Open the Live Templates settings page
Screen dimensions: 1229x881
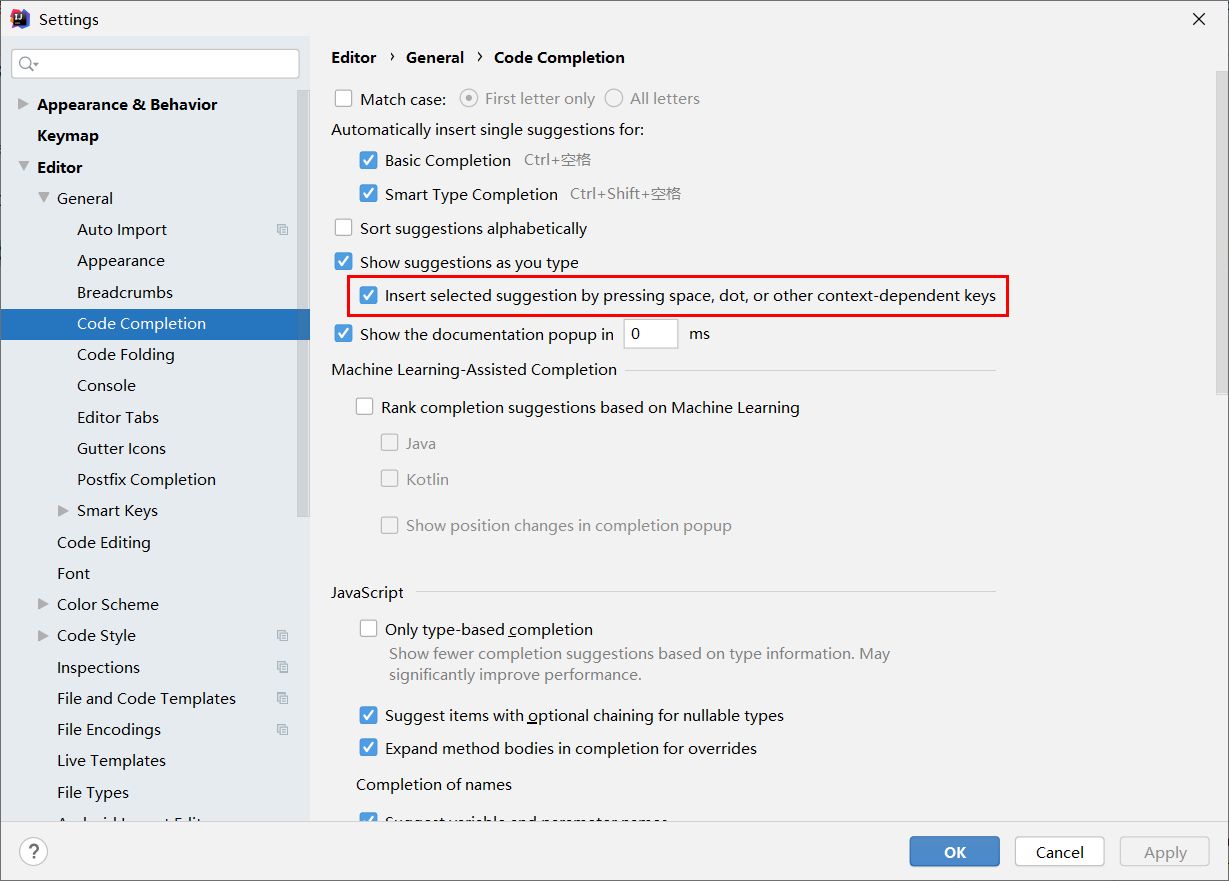coord(111,761)
